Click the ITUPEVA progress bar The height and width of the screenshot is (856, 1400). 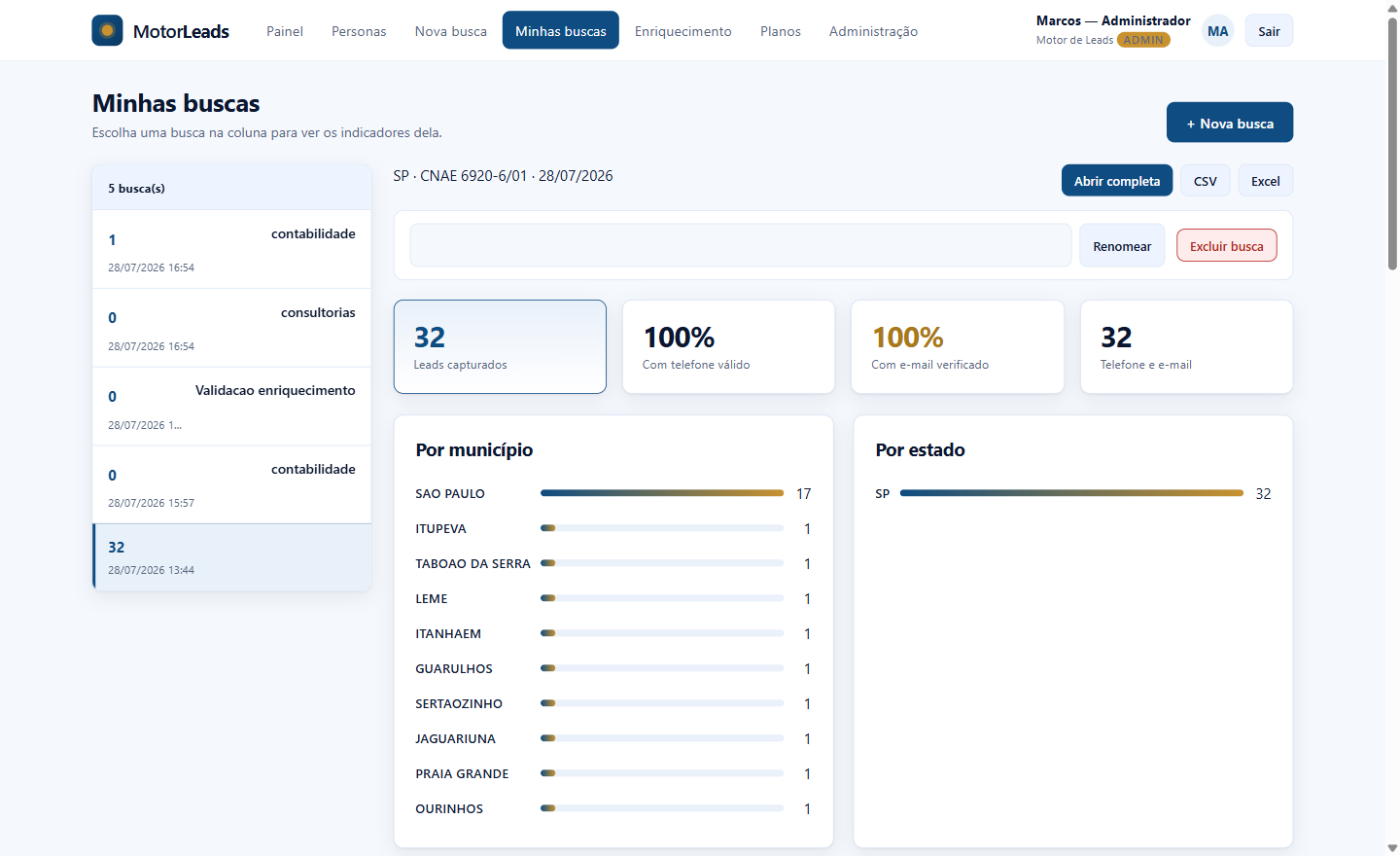(662, 528)
